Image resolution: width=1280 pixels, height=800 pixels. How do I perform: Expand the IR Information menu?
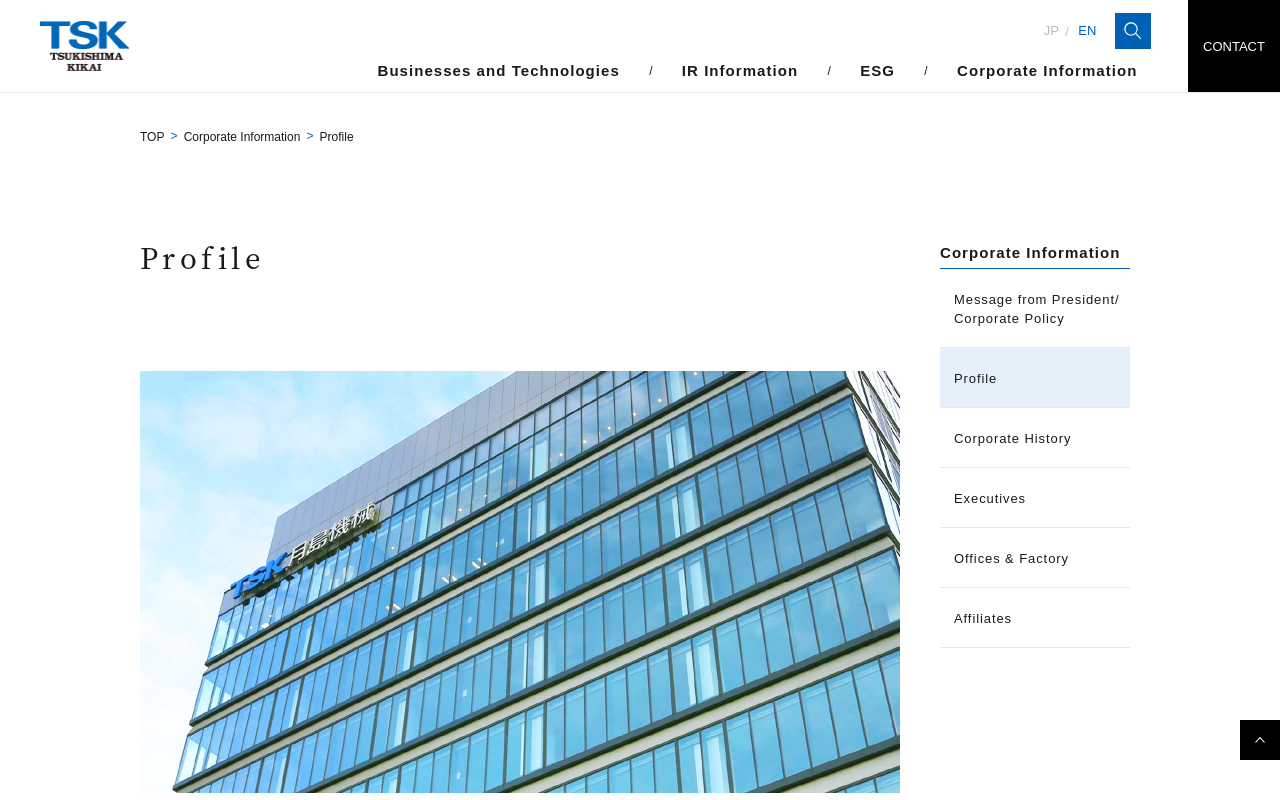[739, 71]
